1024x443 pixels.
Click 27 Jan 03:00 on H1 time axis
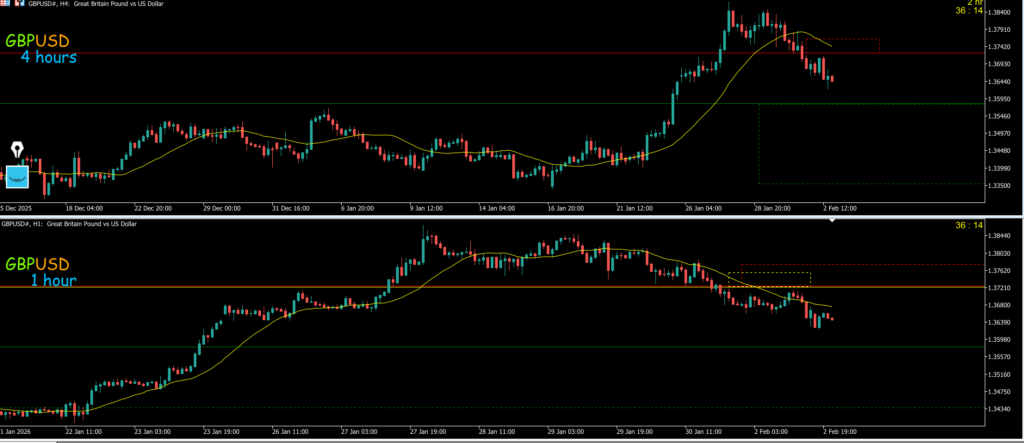(359, 432)
